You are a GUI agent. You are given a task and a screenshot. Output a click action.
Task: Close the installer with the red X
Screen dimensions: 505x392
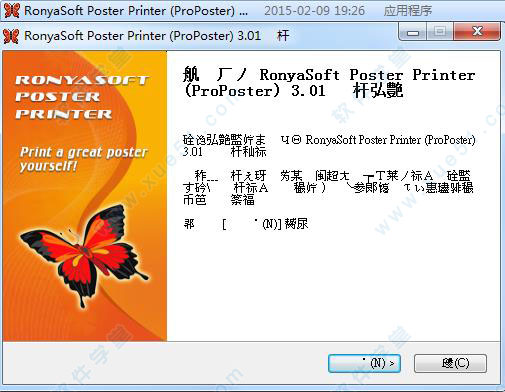477,32
